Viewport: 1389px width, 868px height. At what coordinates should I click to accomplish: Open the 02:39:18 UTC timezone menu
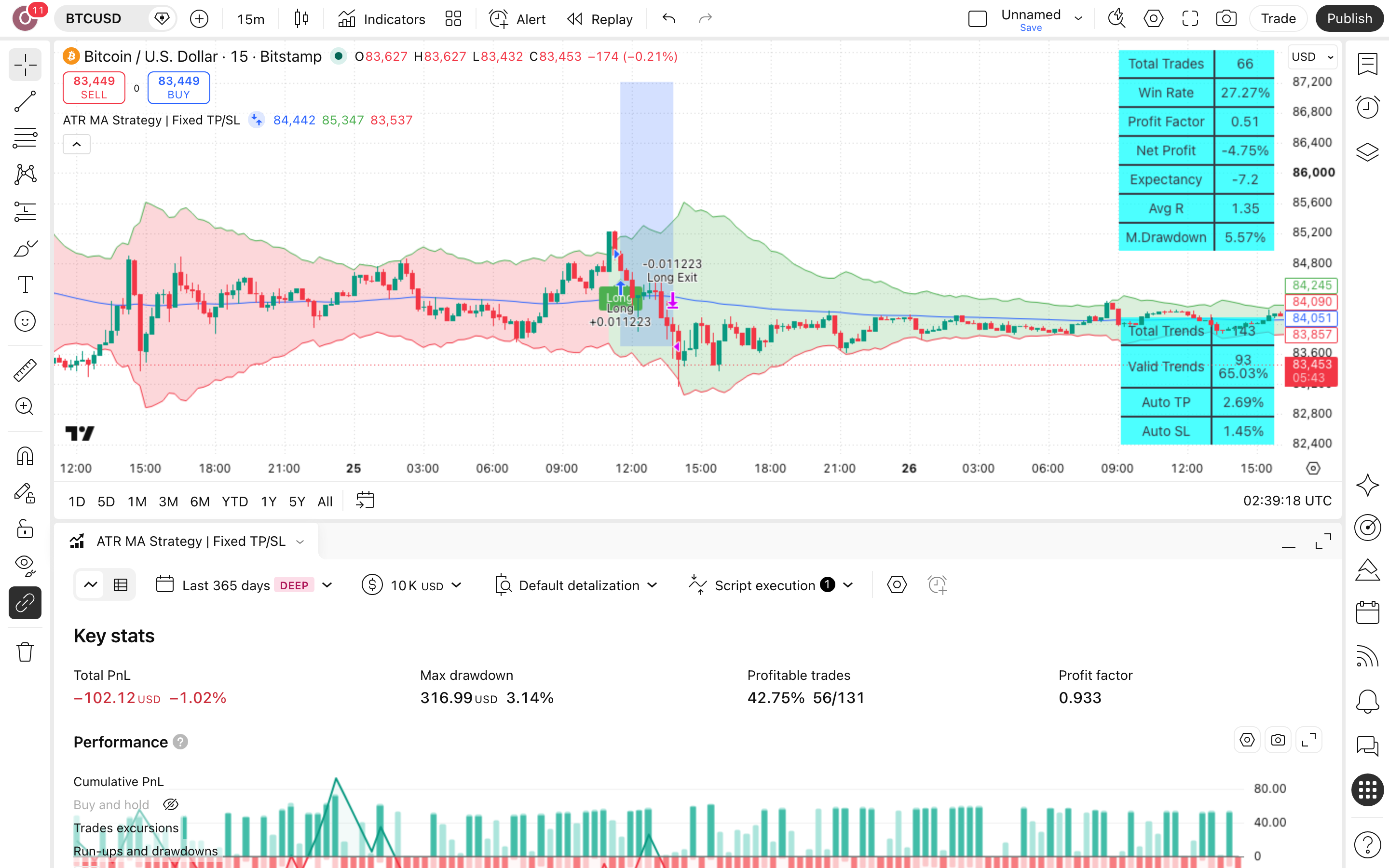pos(1287,501)
